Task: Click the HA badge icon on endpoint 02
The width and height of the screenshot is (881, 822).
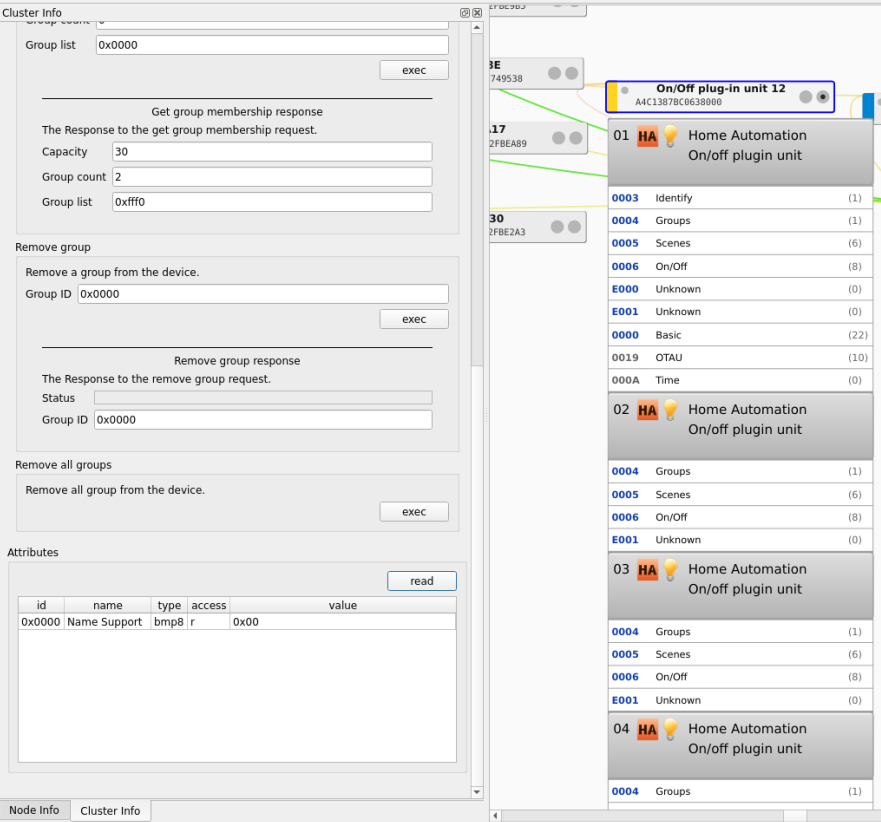Action: [647, 411]
